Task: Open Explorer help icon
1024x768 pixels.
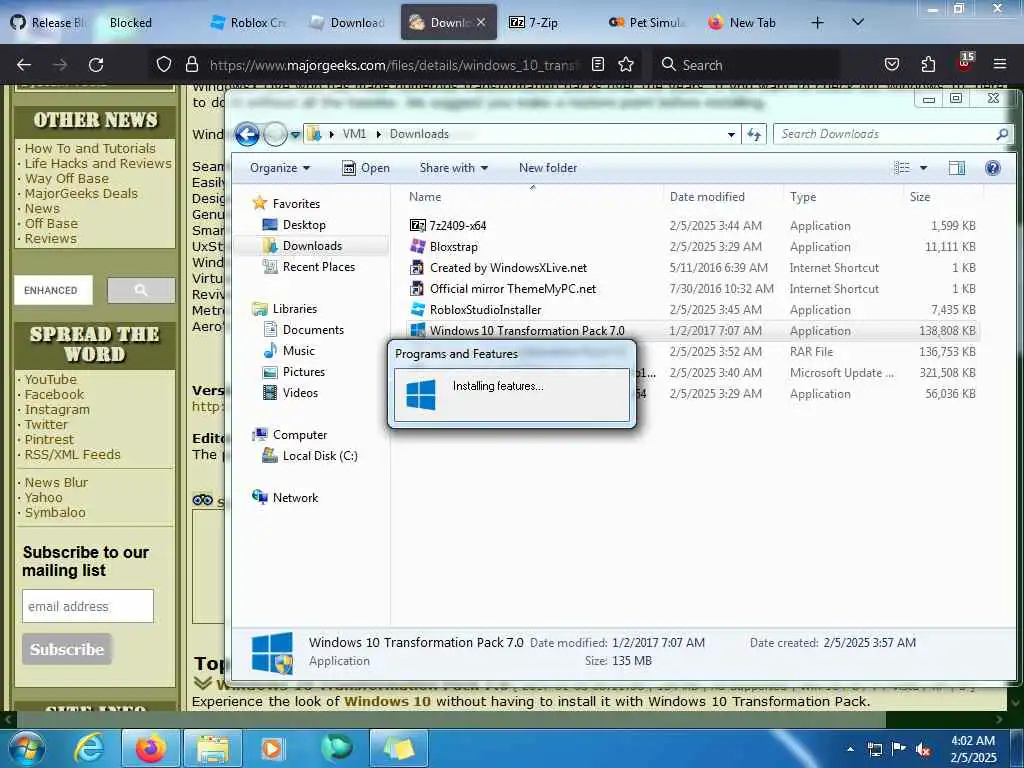Action: pos(993,168)
